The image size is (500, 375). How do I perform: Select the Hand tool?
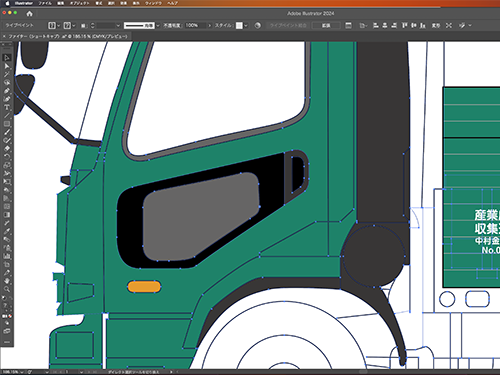7,281
